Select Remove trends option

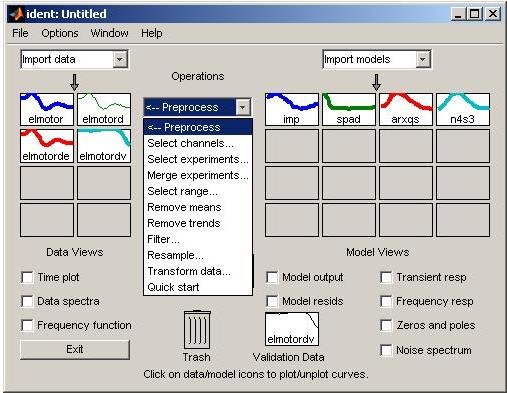pyautogui.click(x=198, y=223)
